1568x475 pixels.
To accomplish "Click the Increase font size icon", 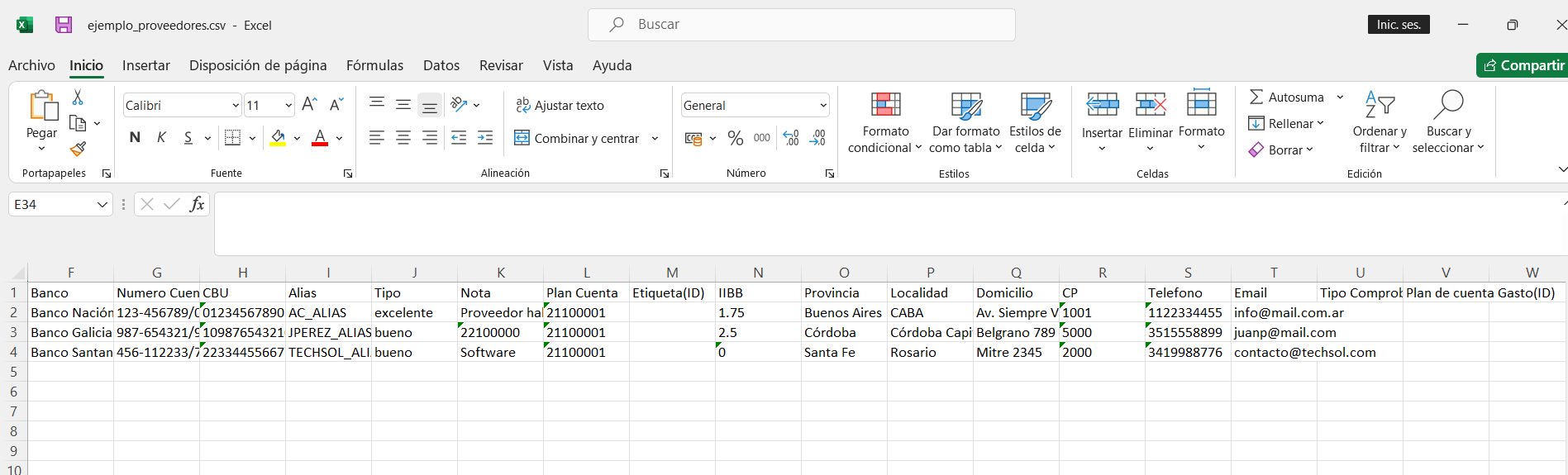I will (309, 105).
